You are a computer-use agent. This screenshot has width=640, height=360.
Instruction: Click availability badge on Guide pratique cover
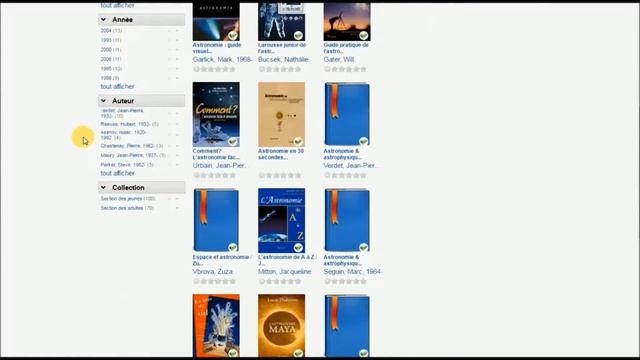tap(363, 36)
